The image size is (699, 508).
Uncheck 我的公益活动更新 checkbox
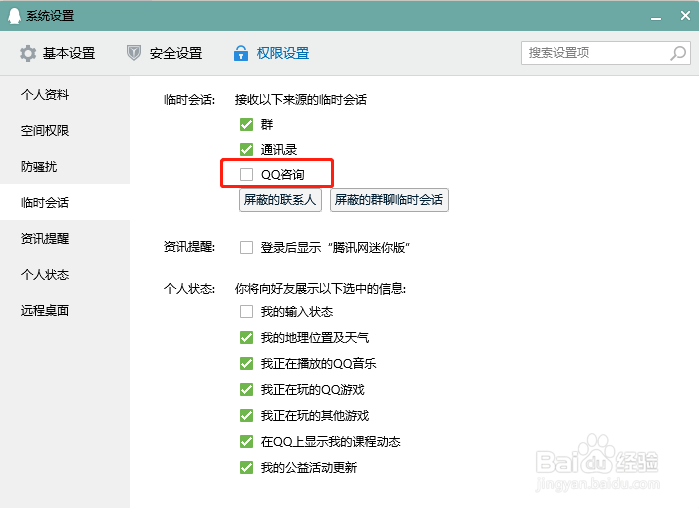[247, 467]
